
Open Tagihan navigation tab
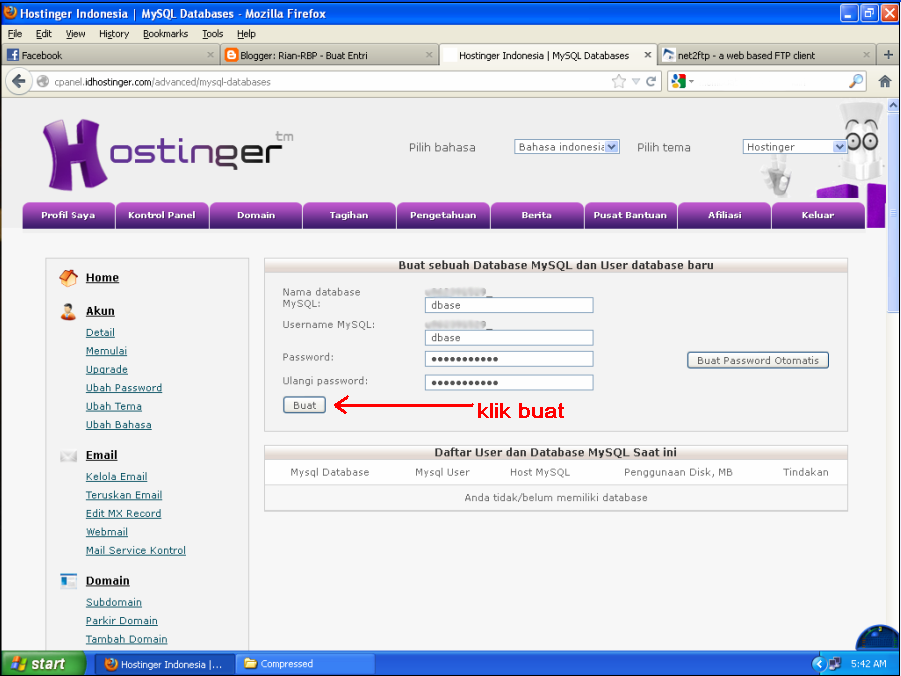[349, 215]
